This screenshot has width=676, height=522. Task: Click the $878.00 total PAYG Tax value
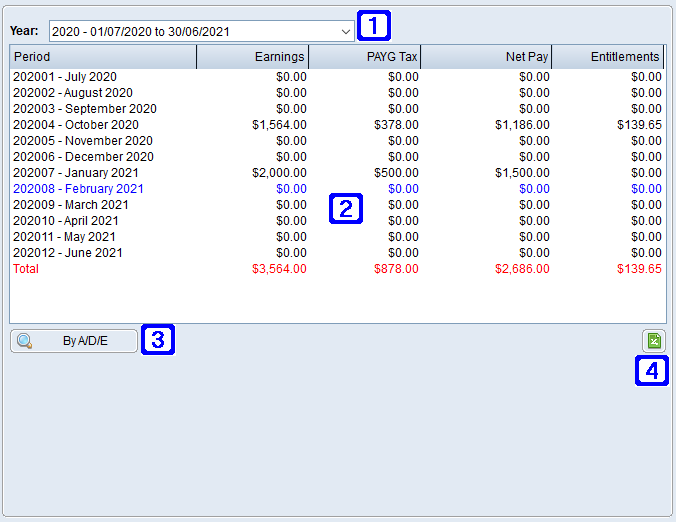[x=396, y=269]
